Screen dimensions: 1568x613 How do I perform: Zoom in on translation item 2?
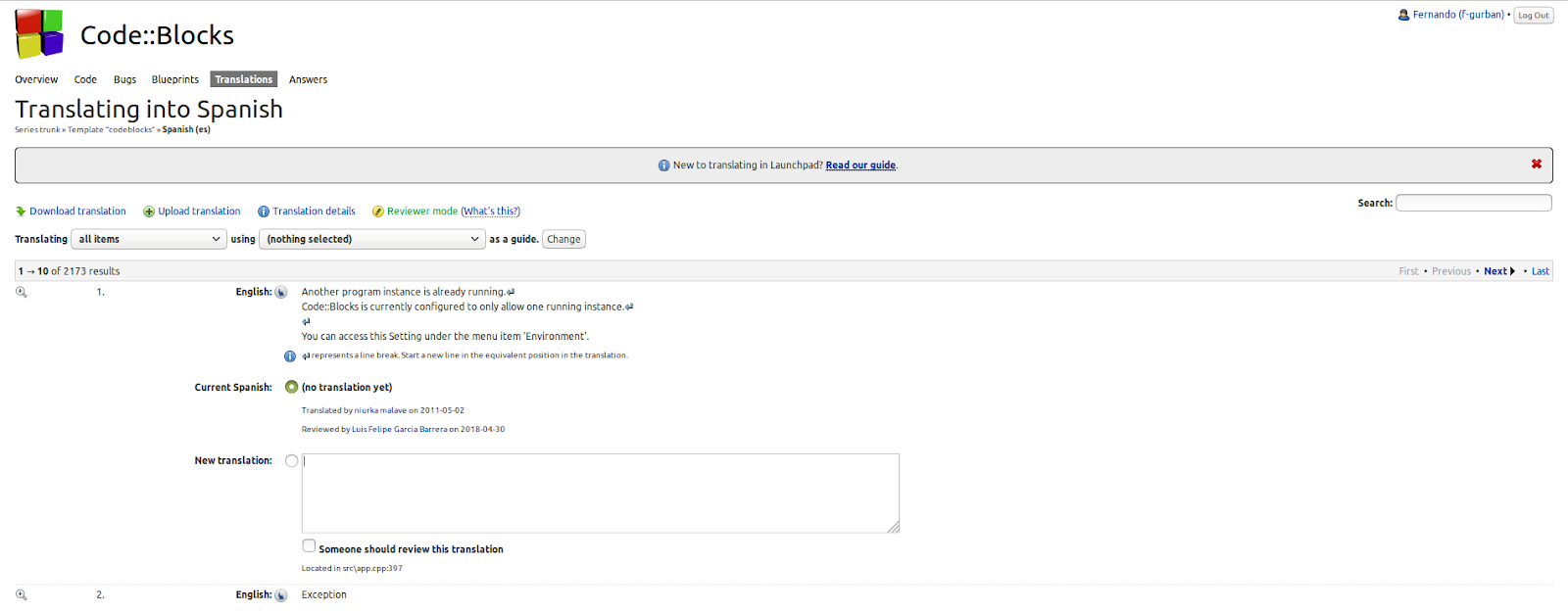(22, 594)
